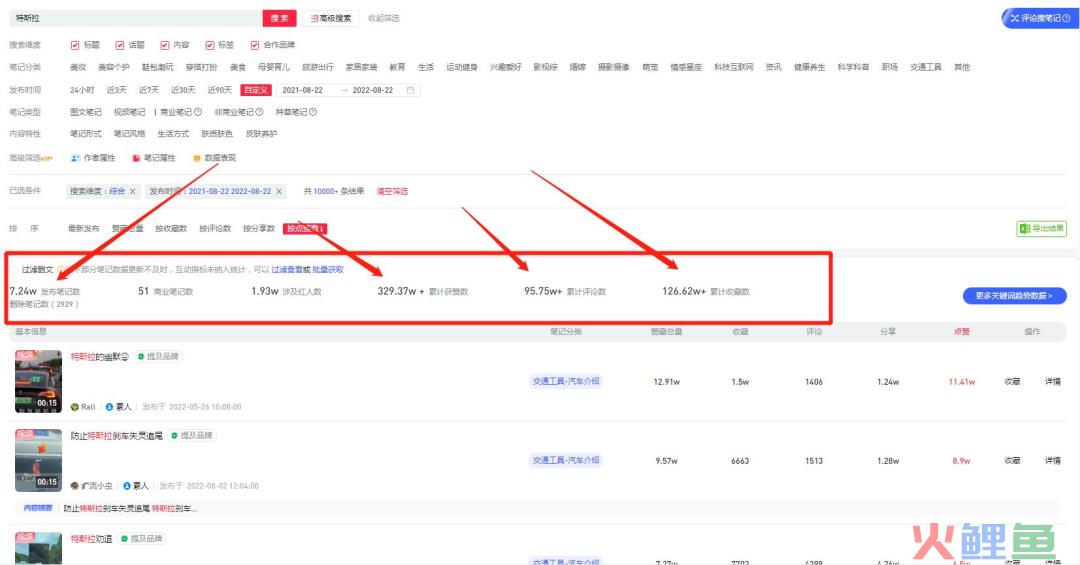Click 详情 for 防止特斯拉刹车失灵追尾 row
This screenshot has height=565, width=1080.
click(x=1052, y=460)
